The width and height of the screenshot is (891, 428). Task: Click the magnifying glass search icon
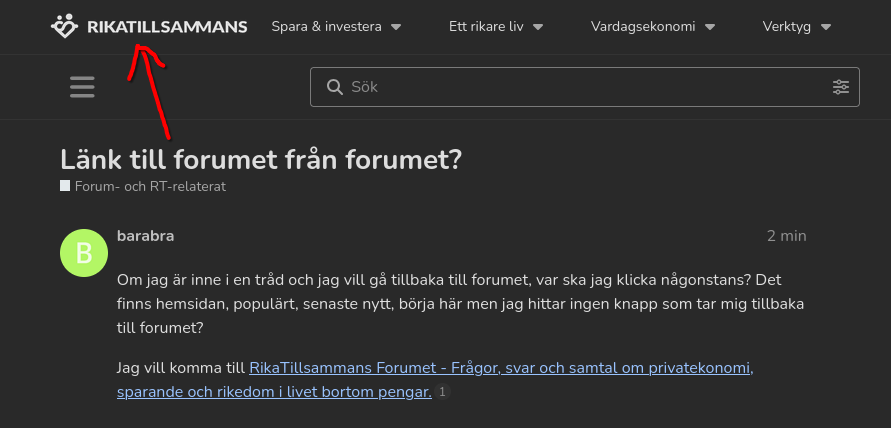click(335, 87)
